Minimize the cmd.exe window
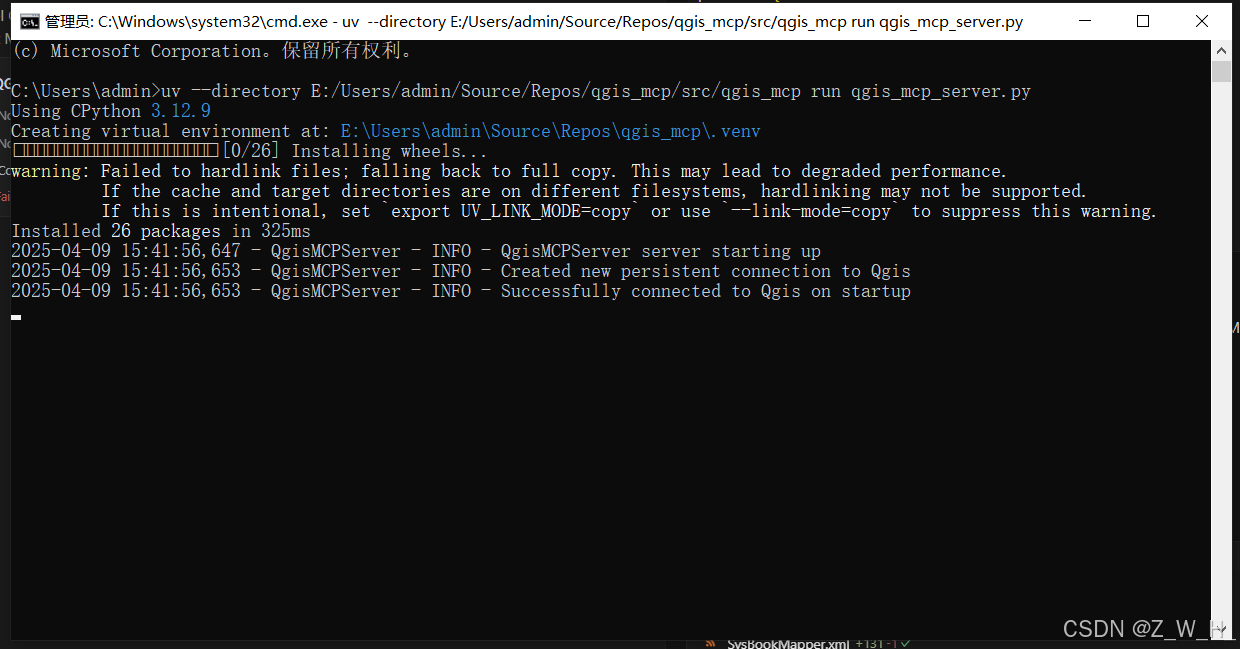The image size is (1240, 649). (x=1087, y=21)
